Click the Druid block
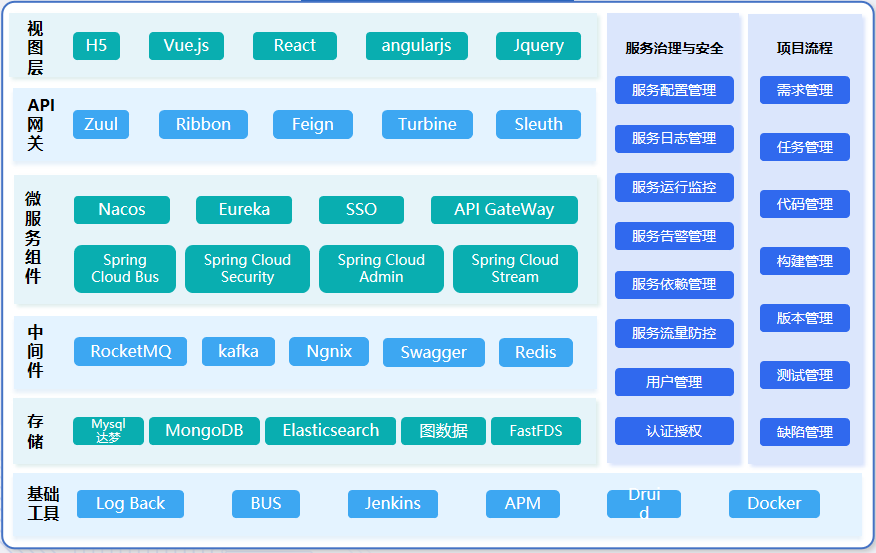The width and height of the screenshot is (876, 553). (x=644, y=504)
